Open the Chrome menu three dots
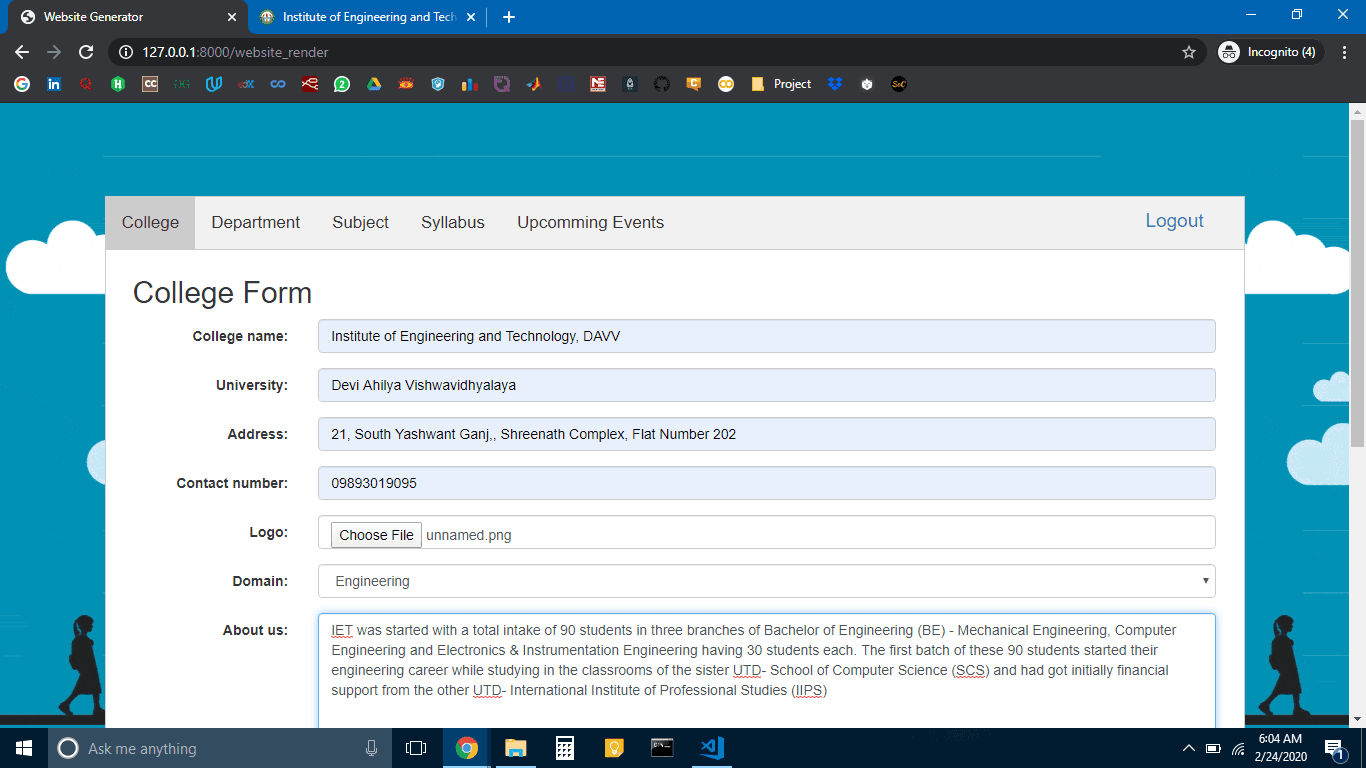Viewport: 1366px width, 768px height. [1344, 52]
